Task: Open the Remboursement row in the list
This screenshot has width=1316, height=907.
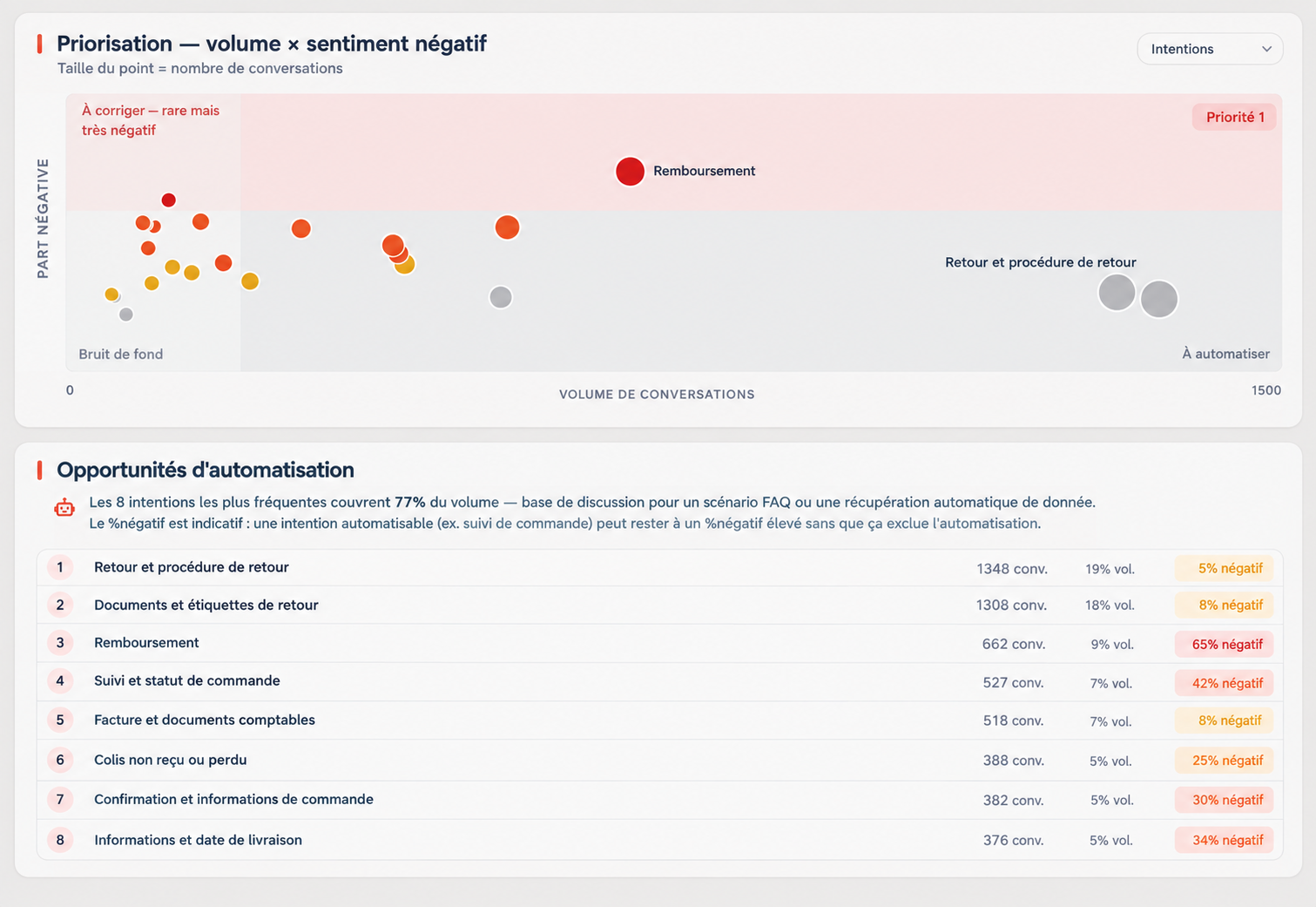Action: (659, 644)
